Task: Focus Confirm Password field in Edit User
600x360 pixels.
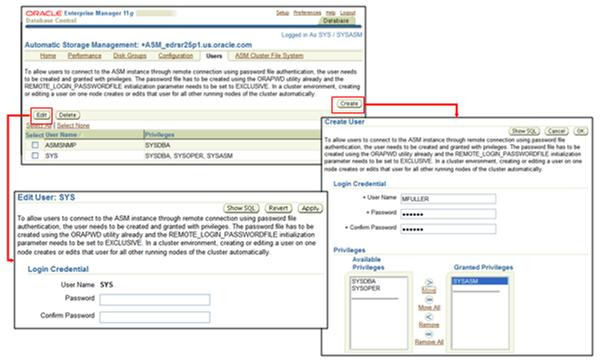Action: tap(155, 317)
